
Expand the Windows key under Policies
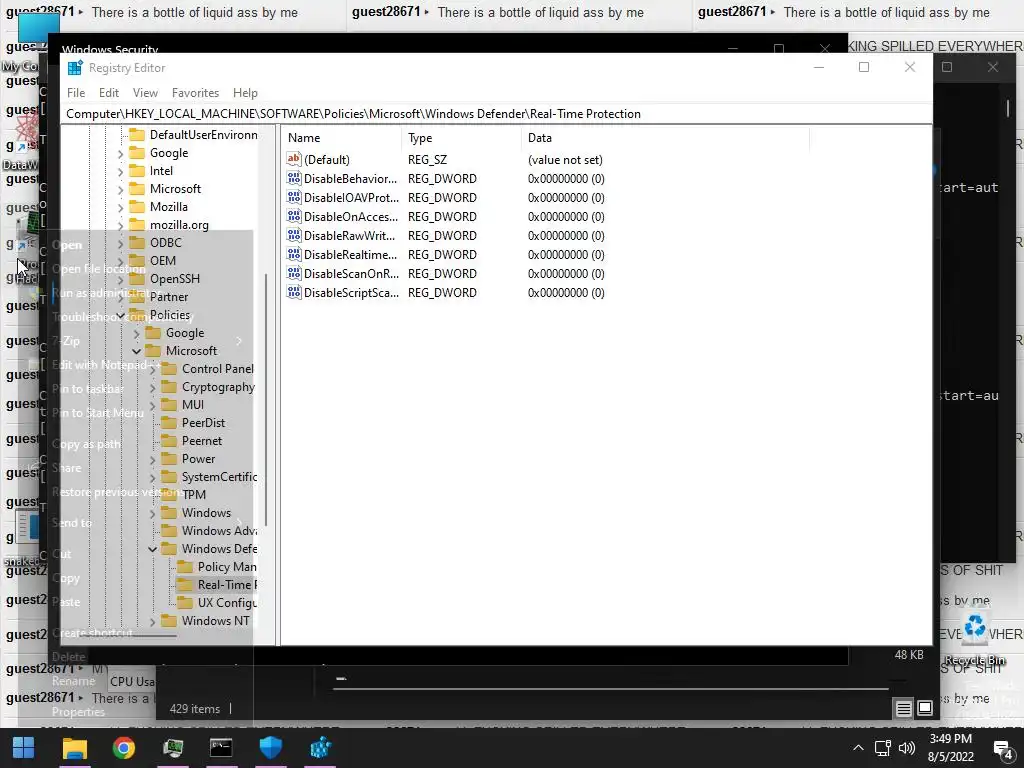152,513
